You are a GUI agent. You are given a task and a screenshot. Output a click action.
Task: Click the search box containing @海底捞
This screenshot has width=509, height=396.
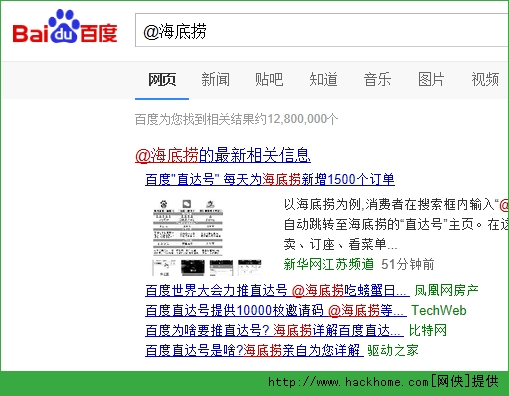pos(322,30)
